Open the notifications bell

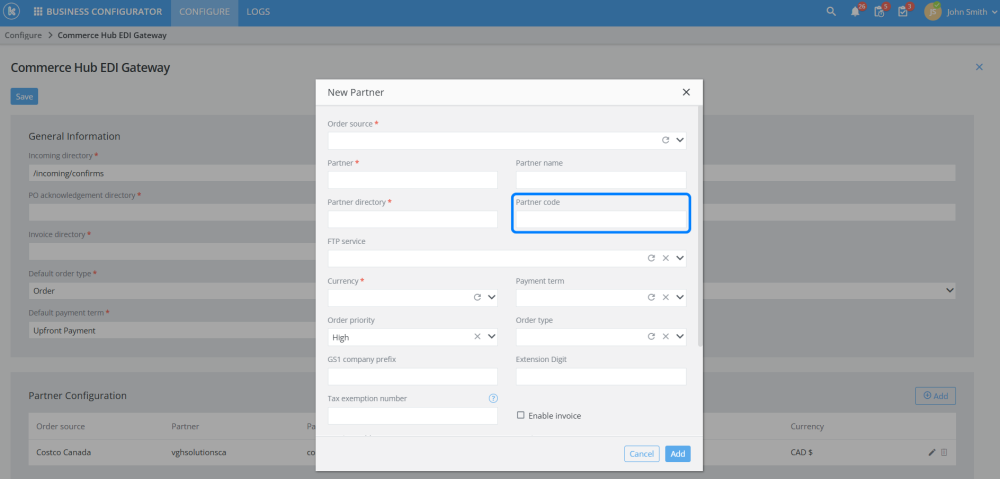tap(855, 12)
